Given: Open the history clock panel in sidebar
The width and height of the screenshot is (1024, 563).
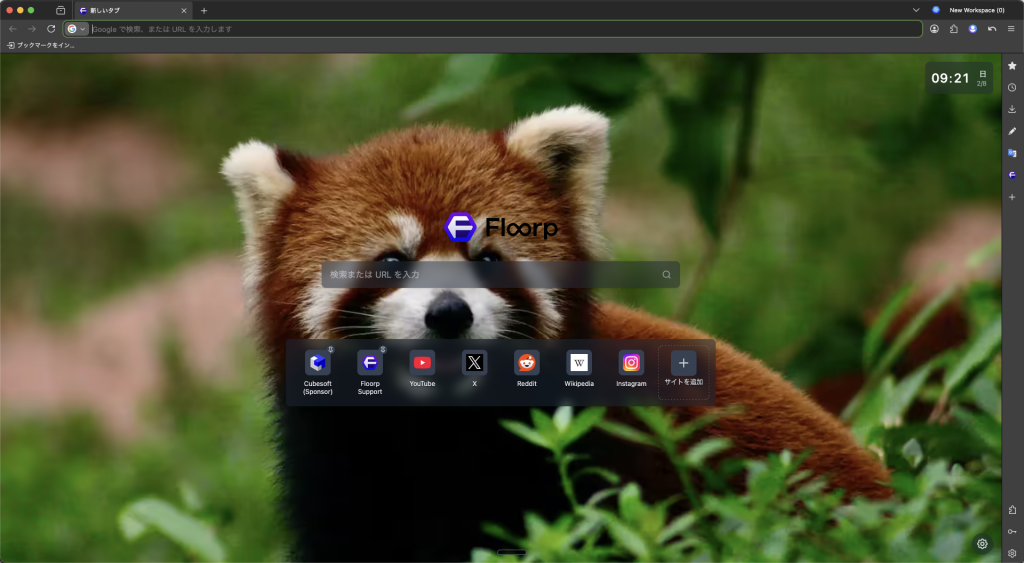Looking at the screenshot, I should [x=1012, y=87].
